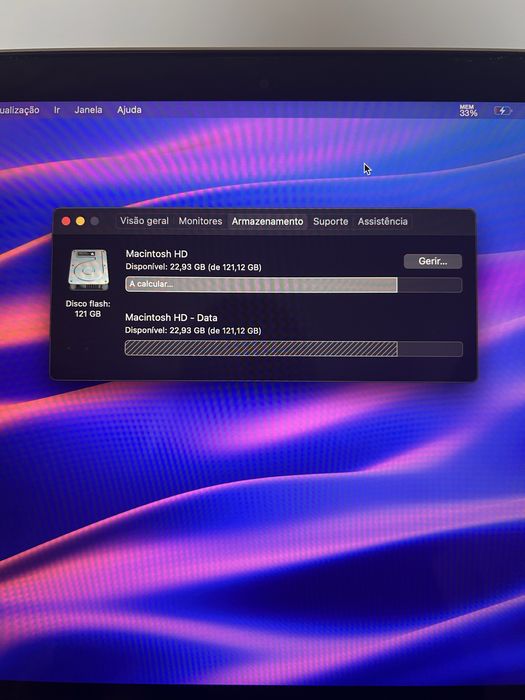Click the MEM 33% memory status item
This screenshot has width=525, height=700.
468,110
